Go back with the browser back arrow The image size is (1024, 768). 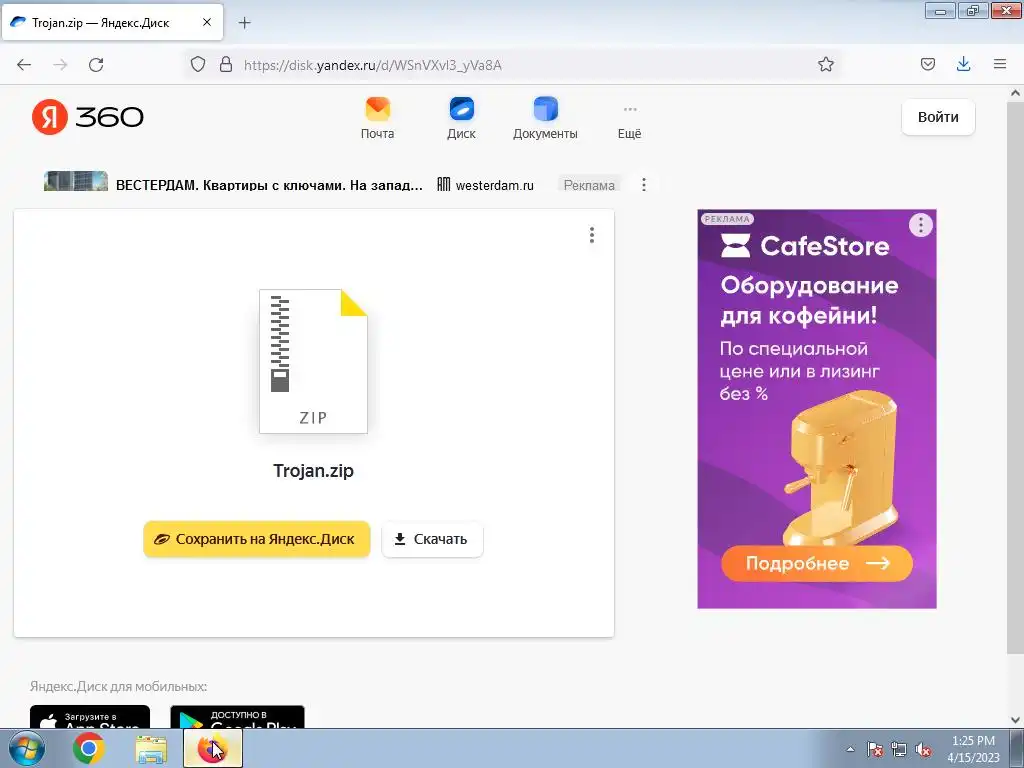(x=24, y=65)
